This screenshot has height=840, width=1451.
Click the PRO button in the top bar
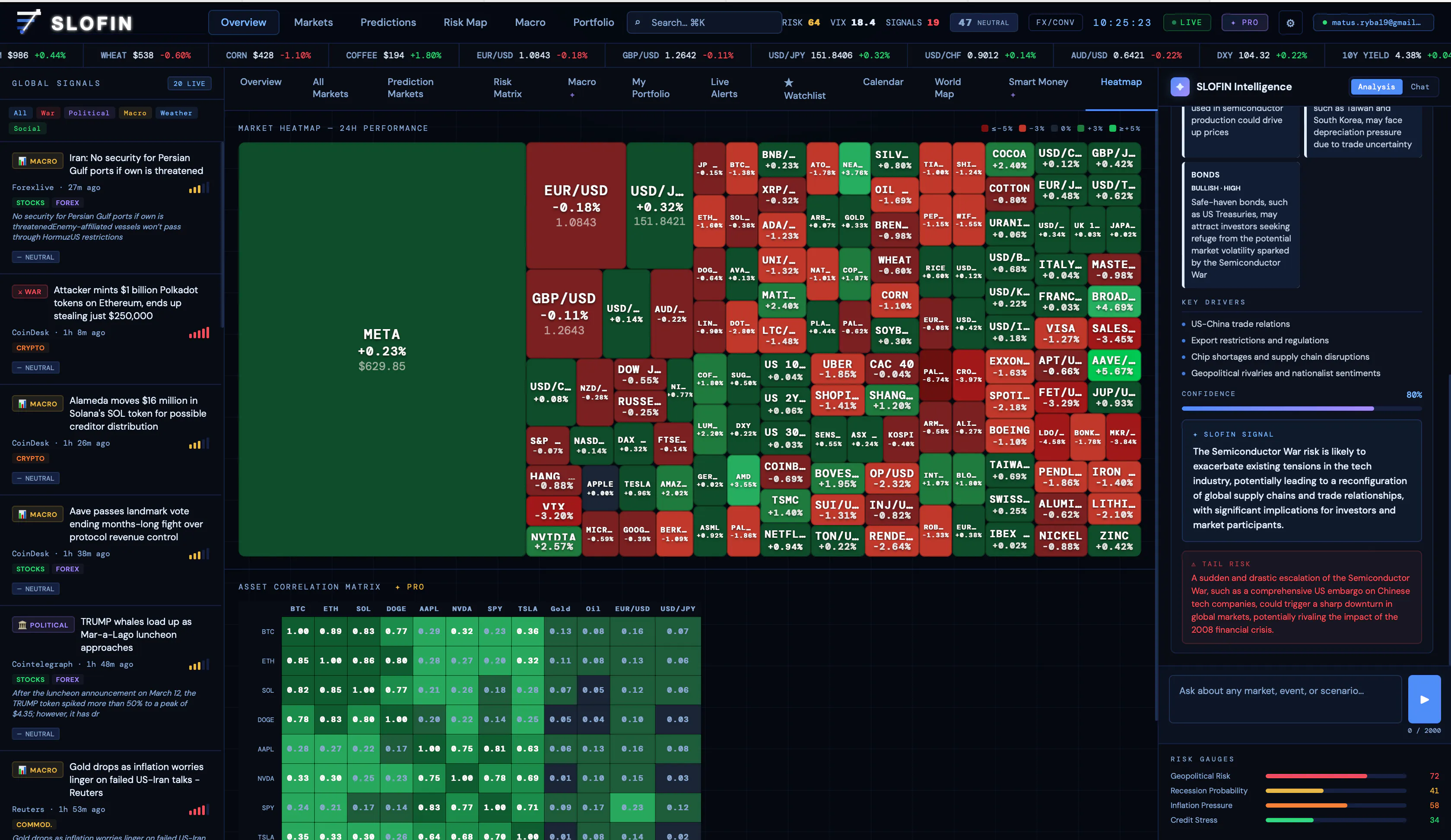(1244, 22)
